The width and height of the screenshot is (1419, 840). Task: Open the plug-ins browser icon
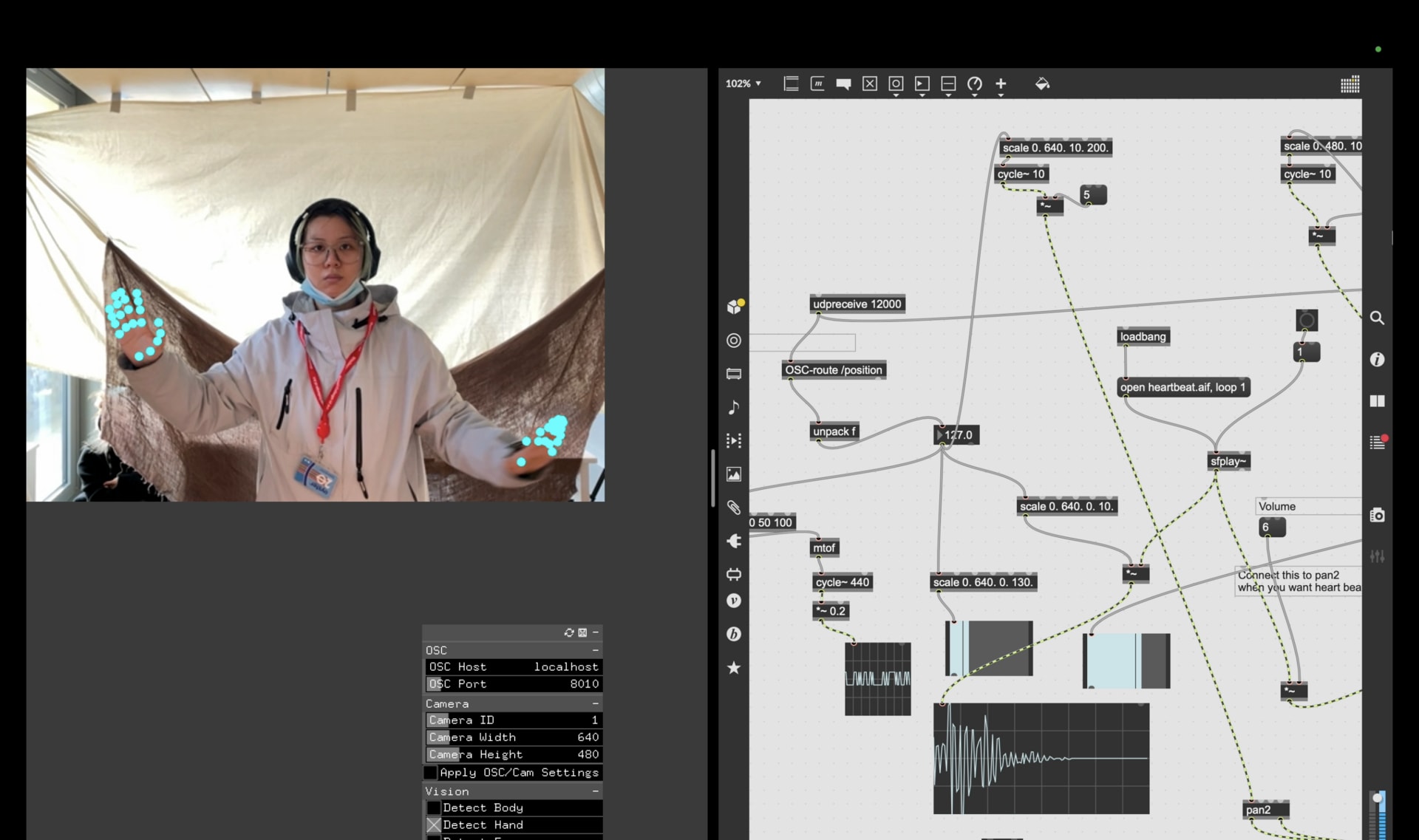734,542
